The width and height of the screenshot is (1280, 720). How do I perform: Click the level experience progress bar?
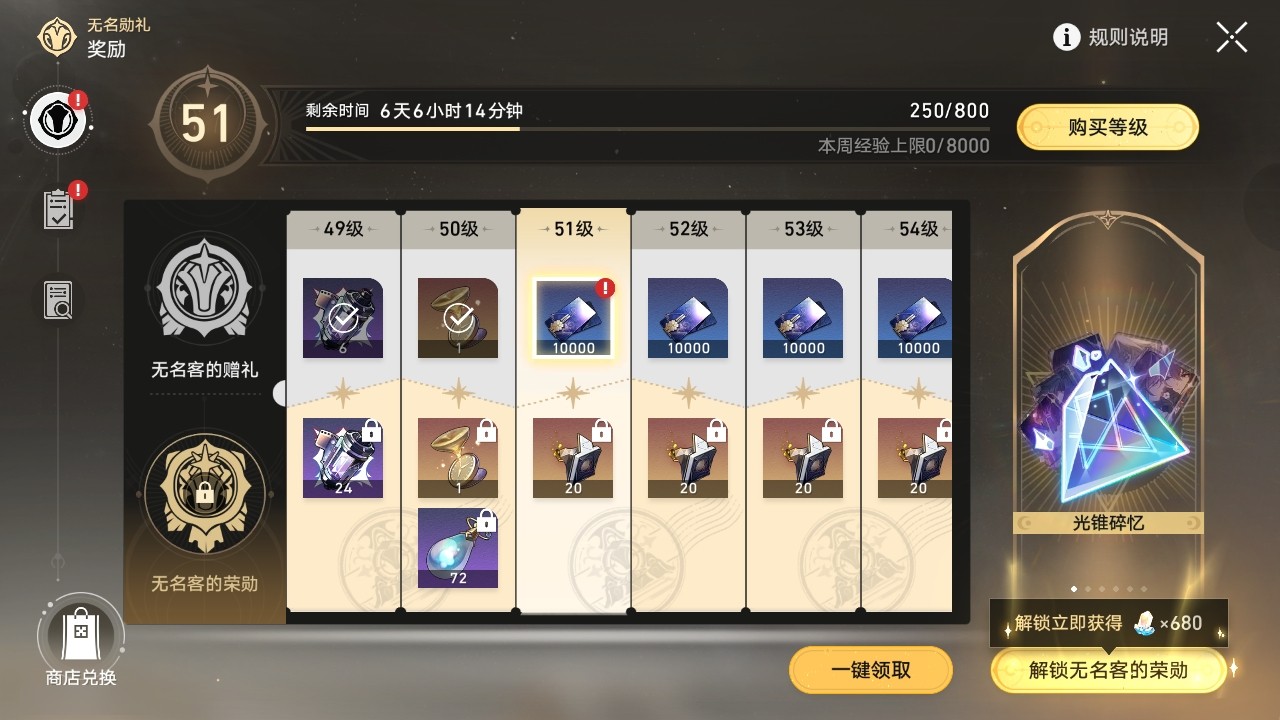648,128
